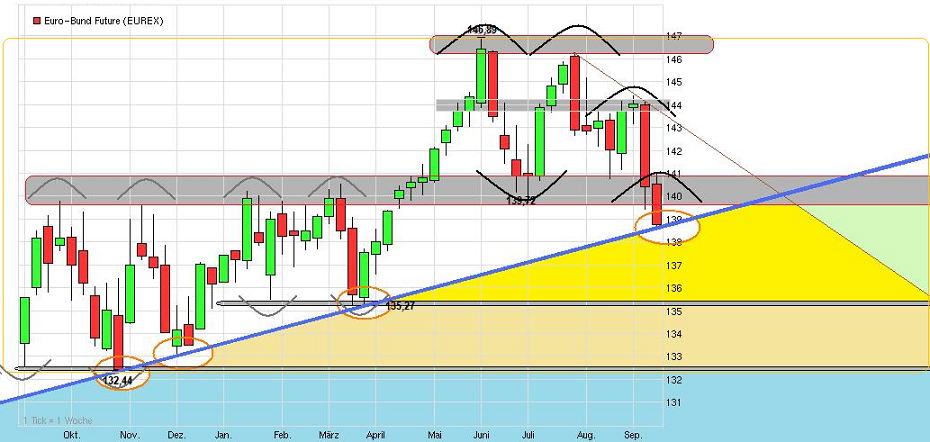Click the 'Nov.' month label
The image size is (930, 442).
point(130,435)
